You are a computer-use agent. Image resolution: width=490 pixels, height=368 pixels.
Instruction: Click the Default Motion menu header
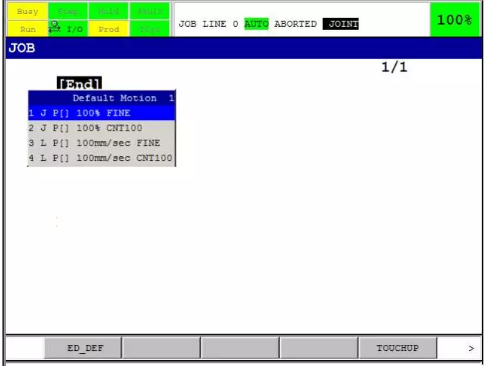coord(102,98)
